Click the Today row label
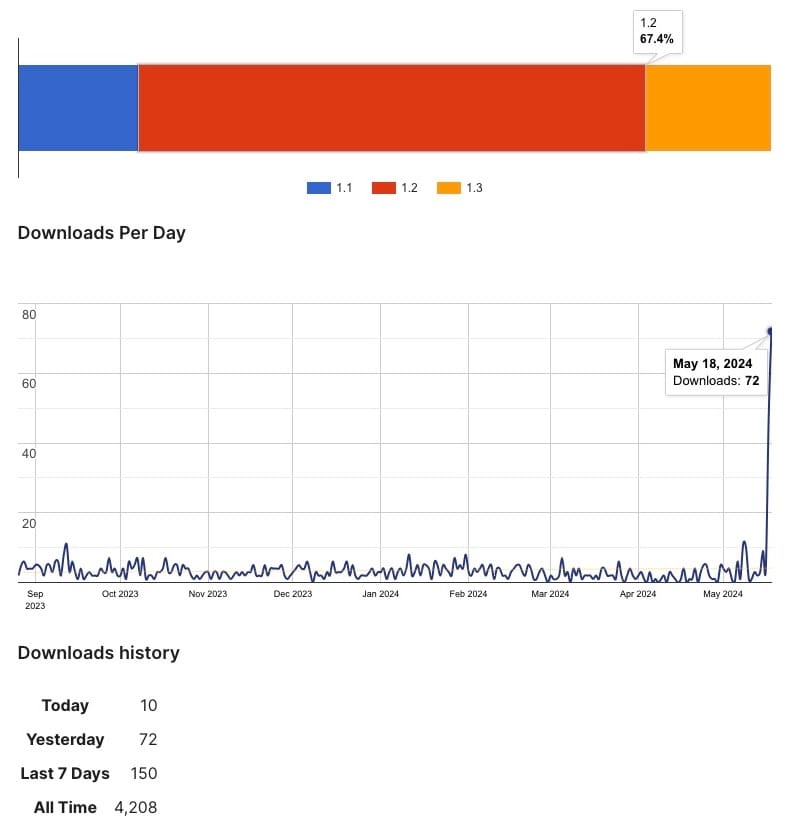785x835 pixels. click(x=65, y=706)
